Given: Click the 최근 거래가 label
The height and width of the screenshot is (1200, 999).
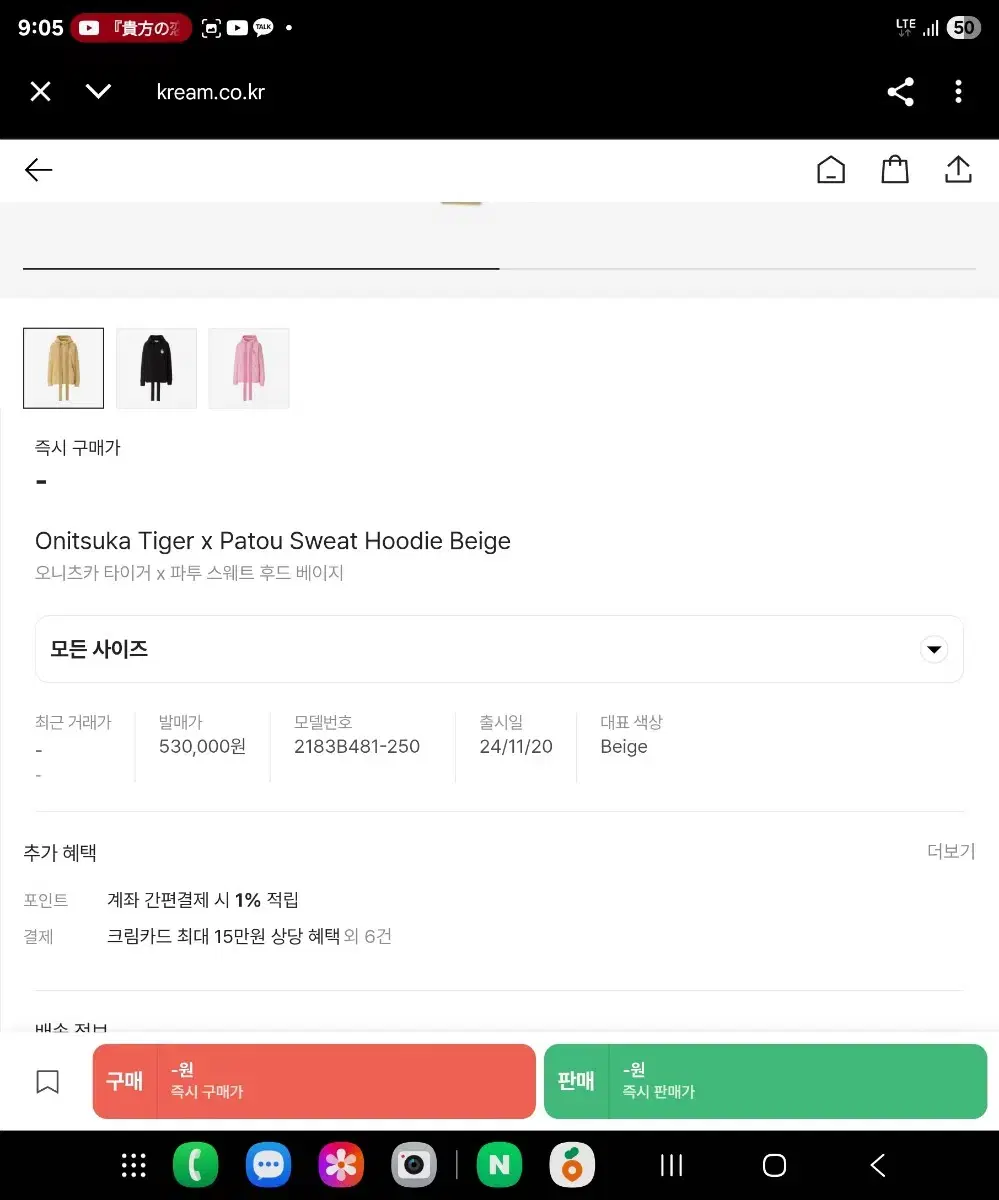Looking at the screenshot, I should pyautogui.click(x=73, y=722).
